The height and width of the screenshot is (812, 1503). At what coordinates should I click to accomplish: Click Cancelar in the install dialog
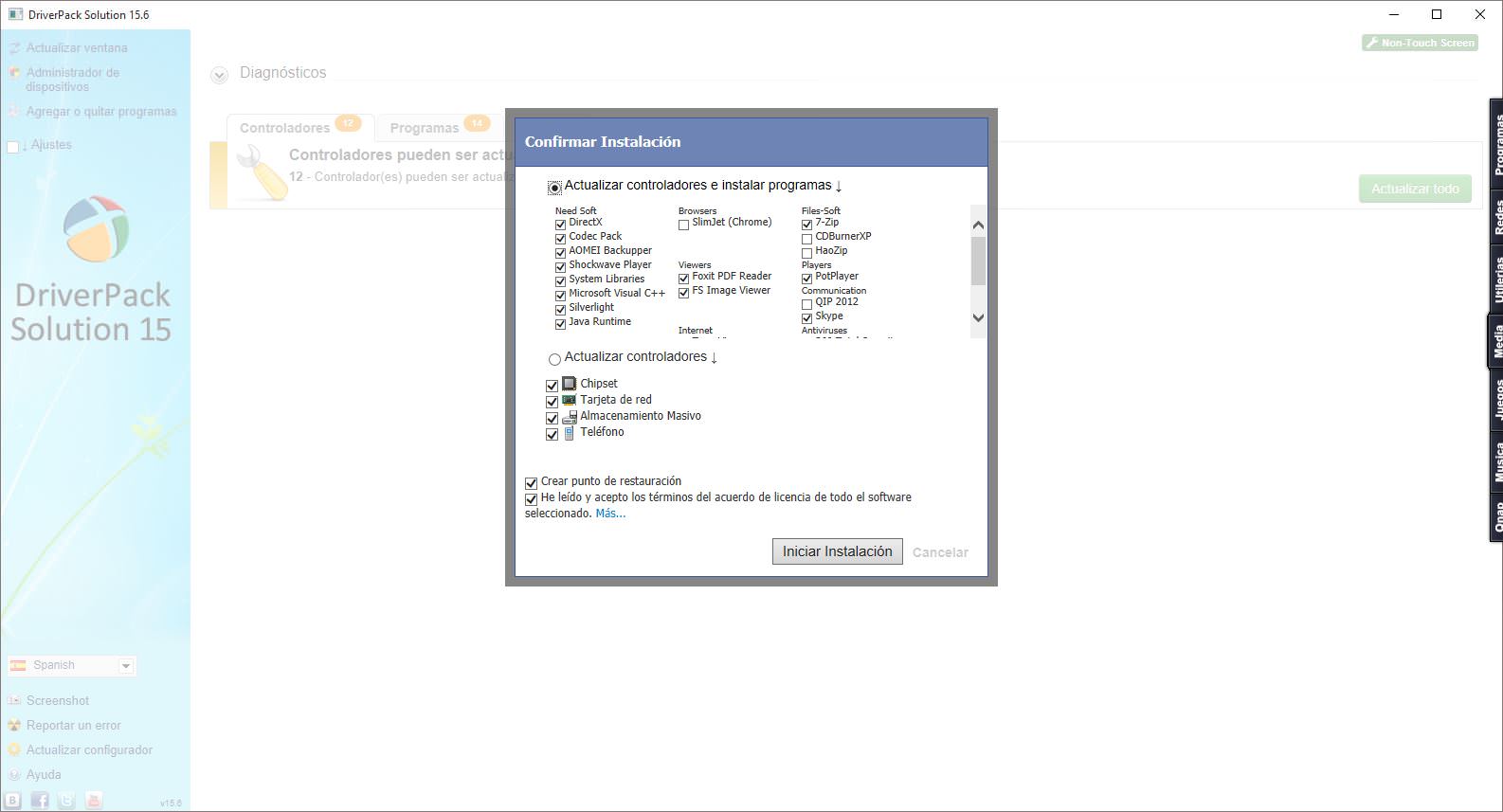tap(940, 552)
